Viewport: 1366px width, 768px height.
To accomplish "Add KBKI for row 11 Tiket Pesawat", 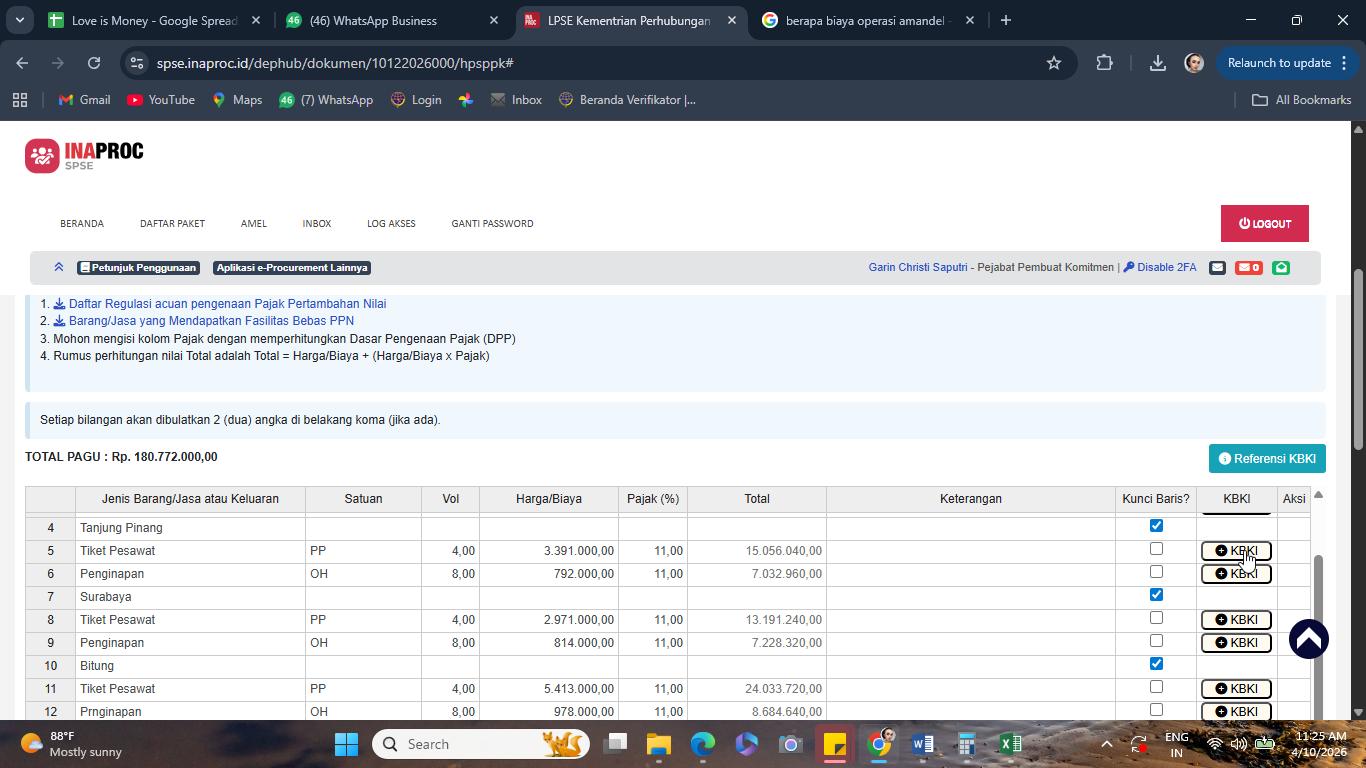I will point(1236,689).
